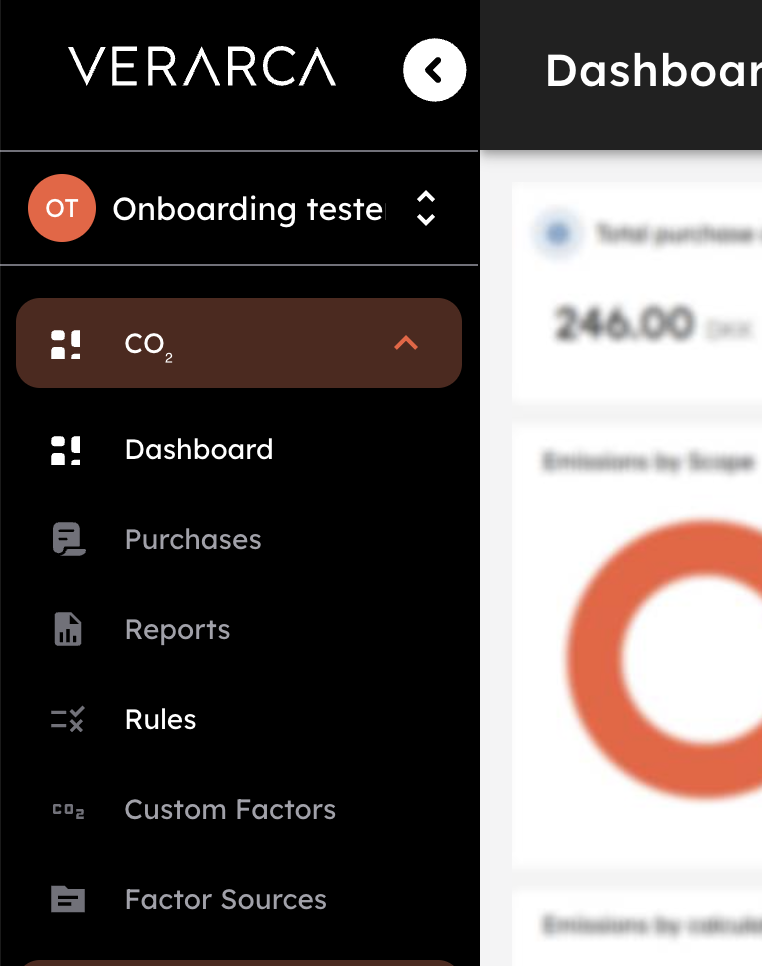Click the Reports chart document icon
This screenshot has height=966, width=762.
tap(68, 629)
